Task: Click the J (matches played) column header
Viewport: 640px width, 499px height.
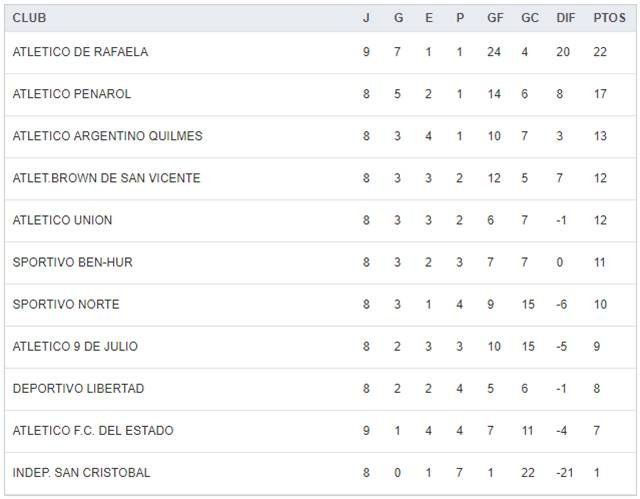Action: [366, 18]
